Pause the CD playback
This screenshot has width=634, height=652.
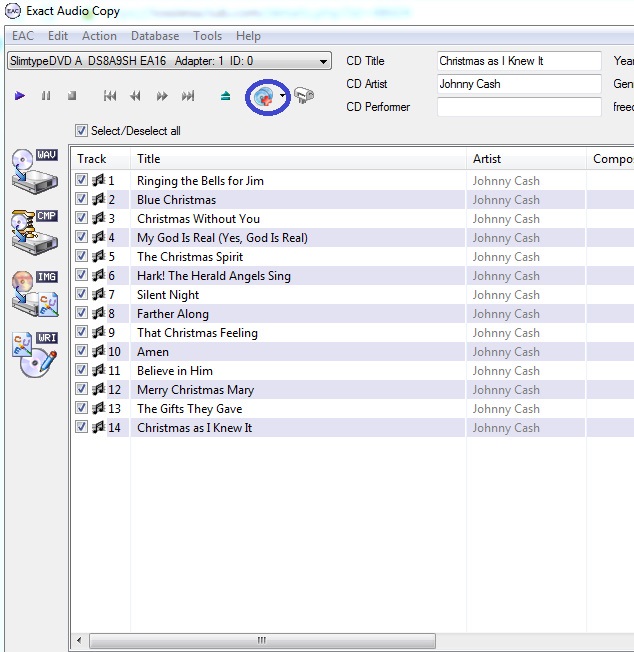[x=46, y=96]
